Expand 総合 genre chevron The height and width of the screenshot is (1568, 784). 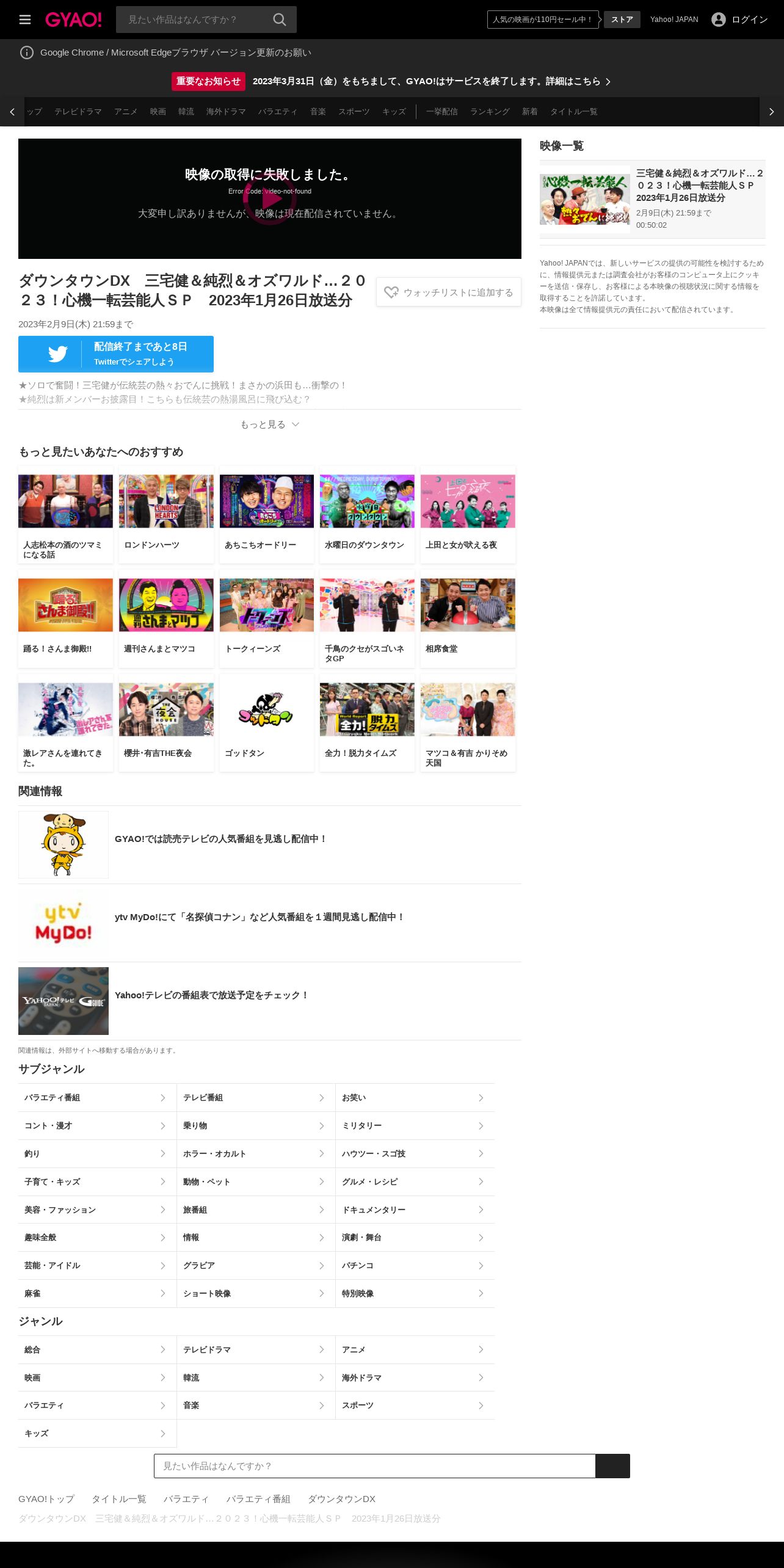click(x=163, y=1349)
